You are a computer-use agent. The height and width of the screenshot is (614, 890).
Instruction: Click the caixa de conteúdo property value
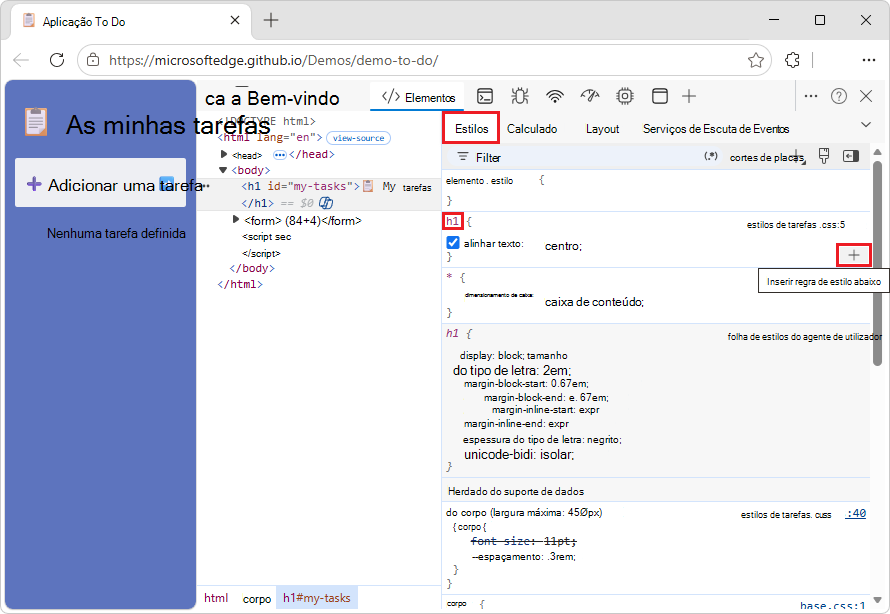coord(594,302)
